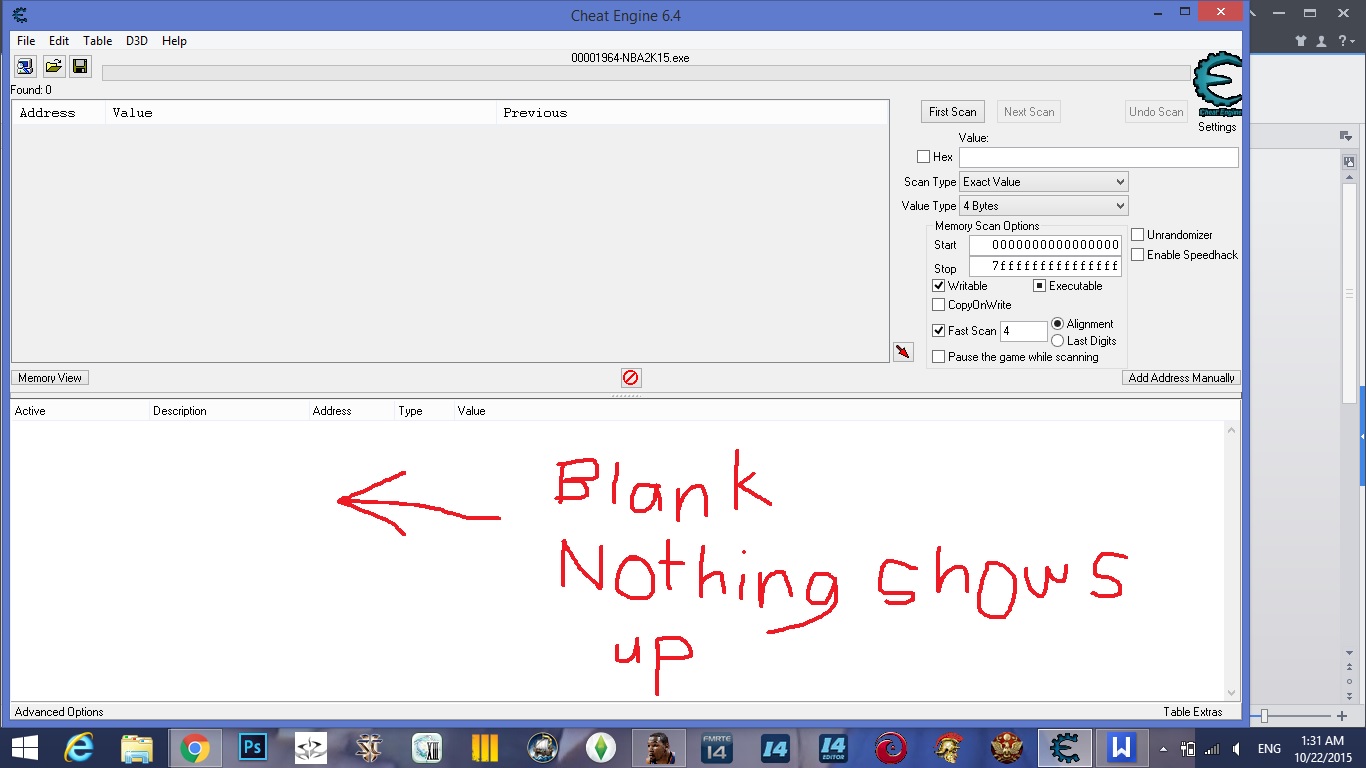Click the red arrow add-to-list icon
Screen dimensions: 1366x768
point(903,352)
